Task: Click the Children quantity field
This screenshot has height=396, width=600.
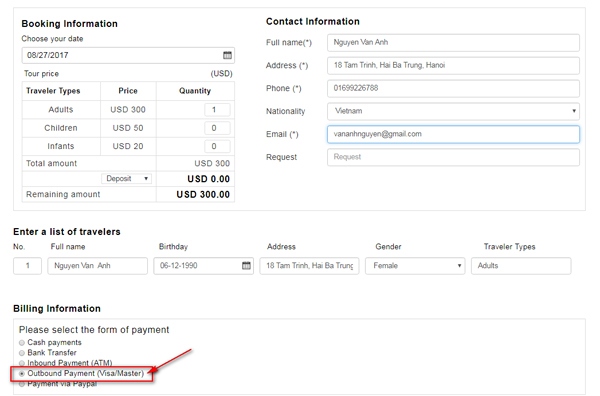Action: [x=217, y=128]
